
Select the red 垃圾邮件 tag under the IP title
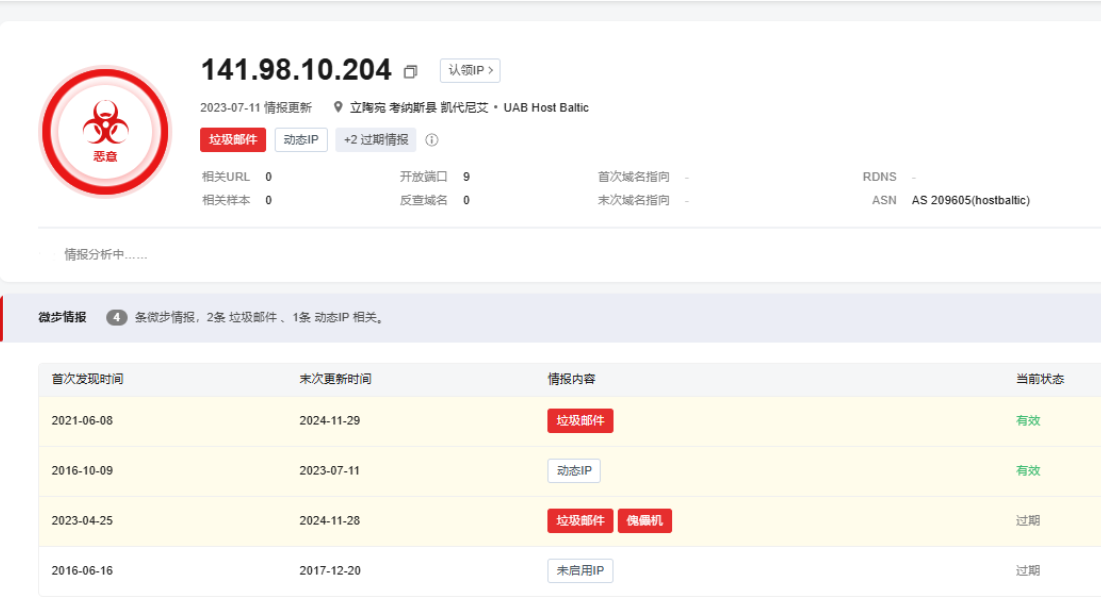(233, 140)
